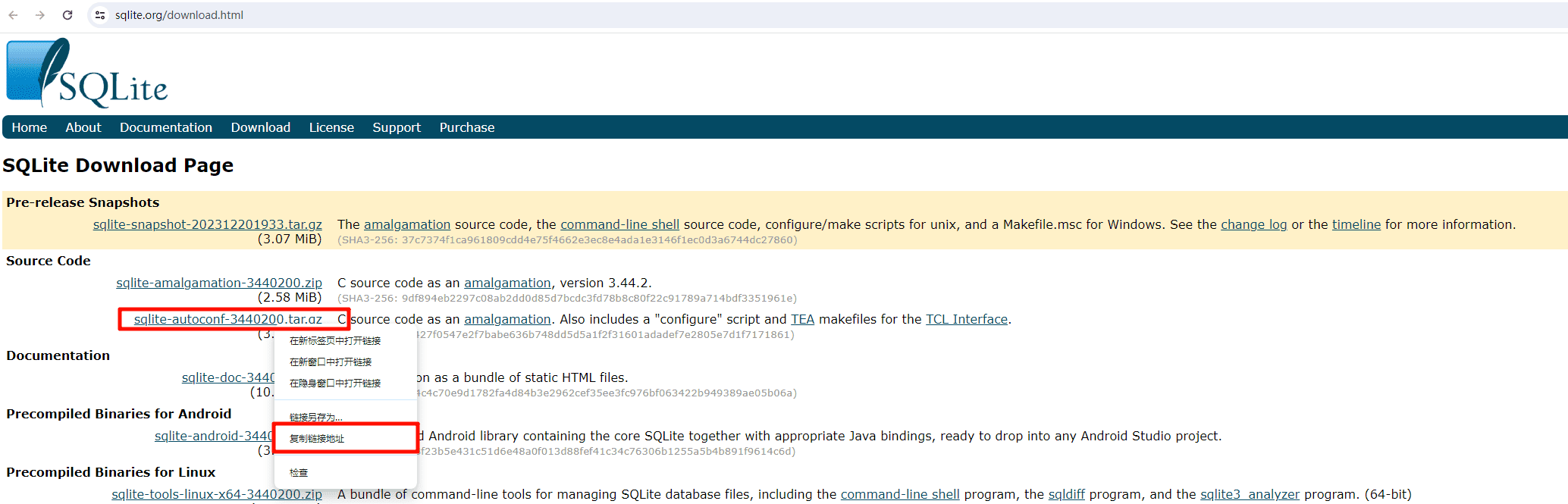Image resolution: width=1568 pixels, height=504 pixels.
Task: Click the '(2.58 MiB)' file size text
Action: click(290, 297)
